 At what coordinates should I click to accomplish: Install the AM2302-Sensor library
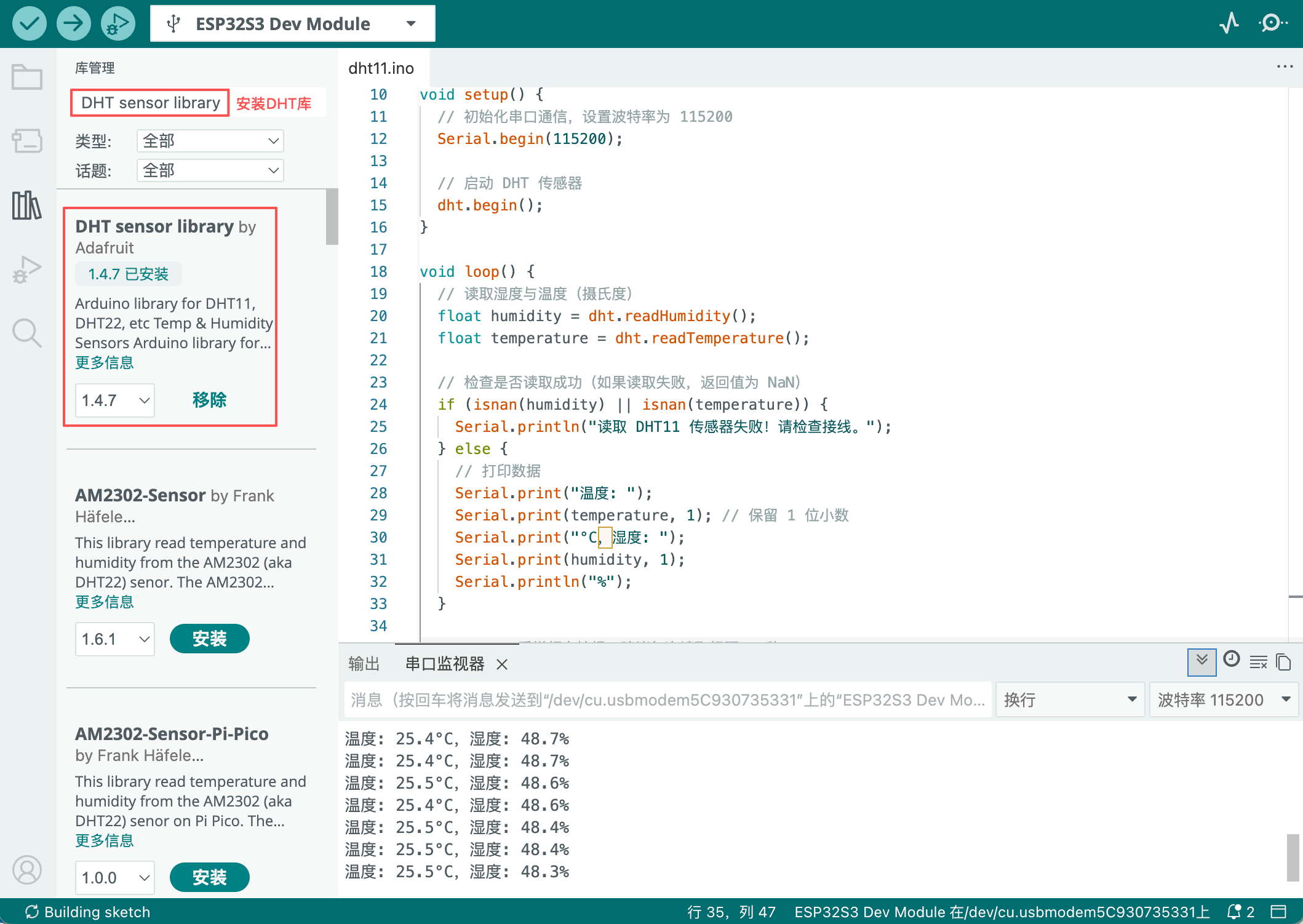pyautogui.click(x=209, y=639)
